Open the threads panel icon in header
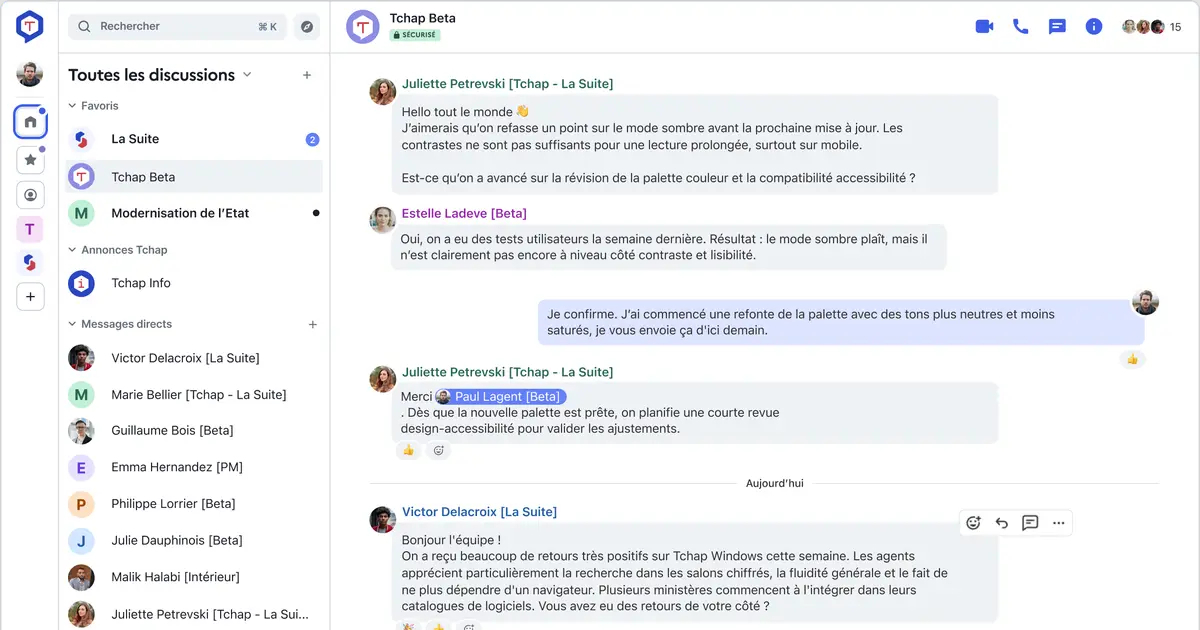 [x=1057, y=27]
